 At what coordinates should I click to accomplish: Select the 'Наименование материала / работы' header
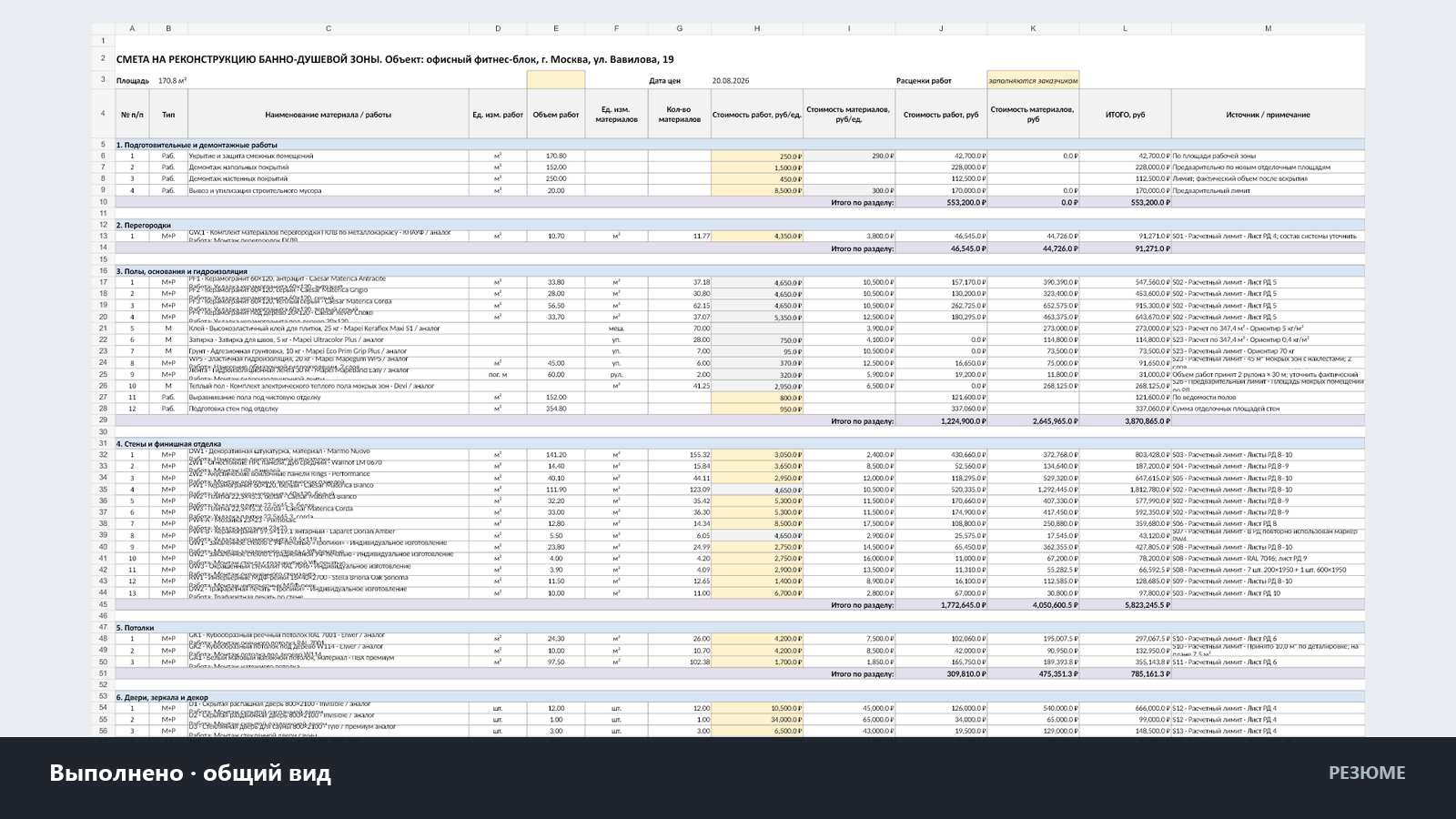point(329,115)
